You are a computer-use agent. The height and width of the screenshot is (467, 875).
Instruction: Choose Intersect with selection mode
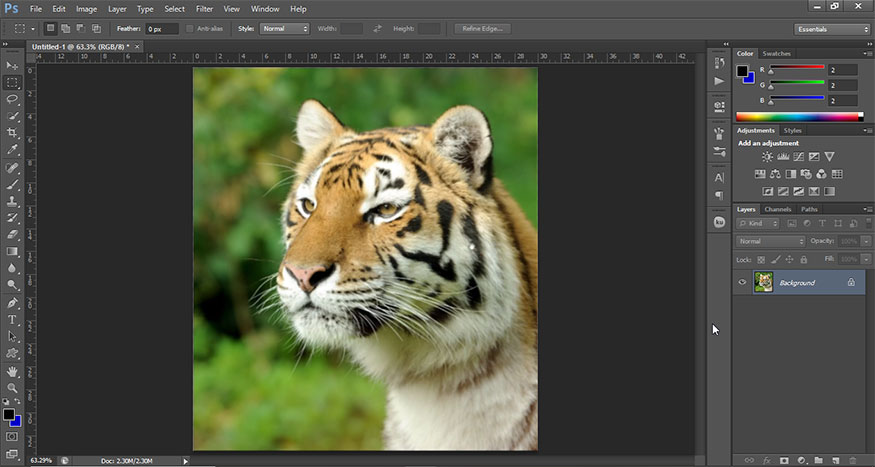click(x=96, y=28)
